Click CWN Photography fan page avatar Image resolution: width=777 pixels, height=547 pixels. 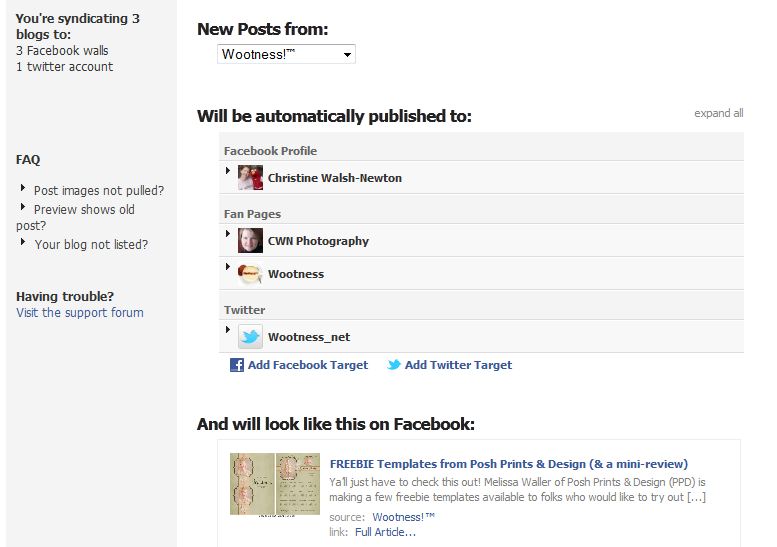tap(250, 240)
